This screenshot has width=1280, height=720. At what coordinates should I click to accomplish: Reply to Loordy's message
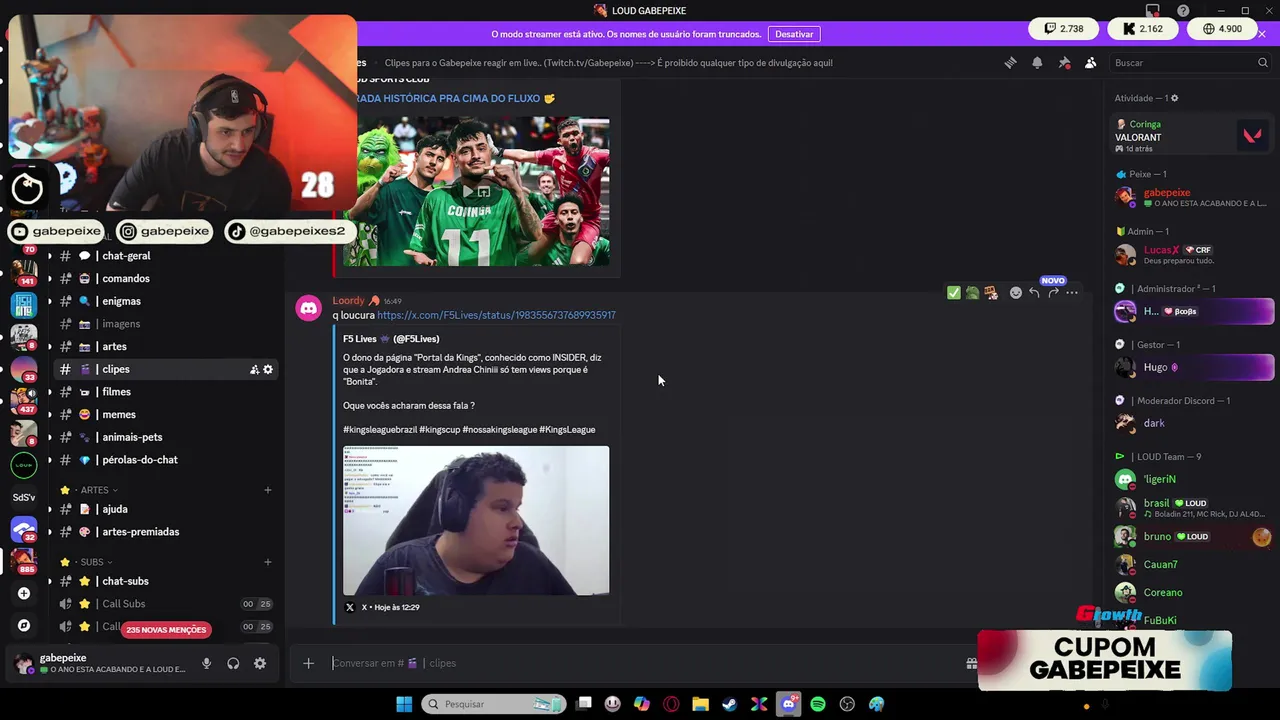[x=1034, y=293]
